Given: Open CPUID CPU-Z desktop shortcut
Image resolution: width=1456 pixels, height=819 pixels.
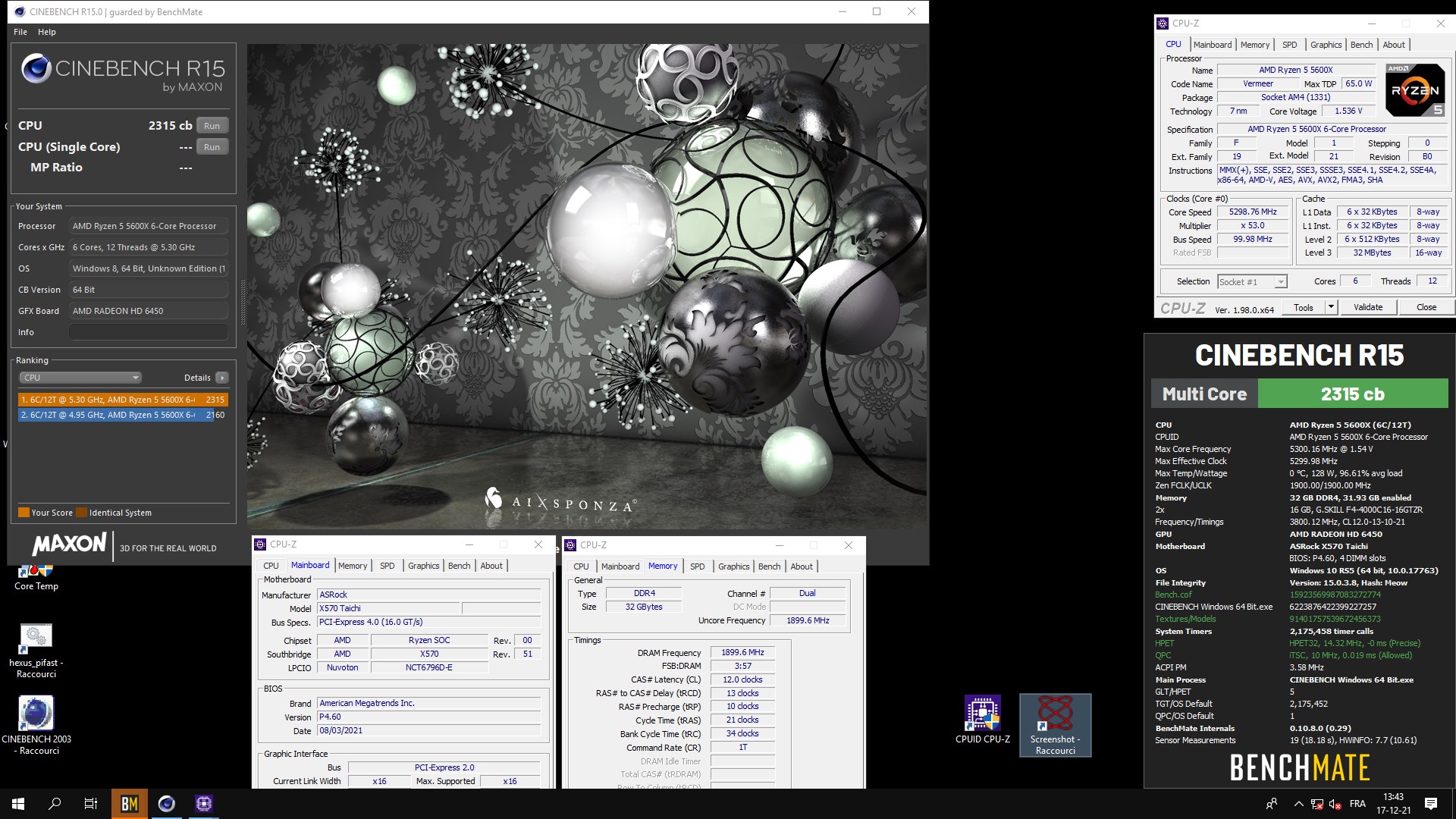Looking at the screenshot, I should coord(982,719).
